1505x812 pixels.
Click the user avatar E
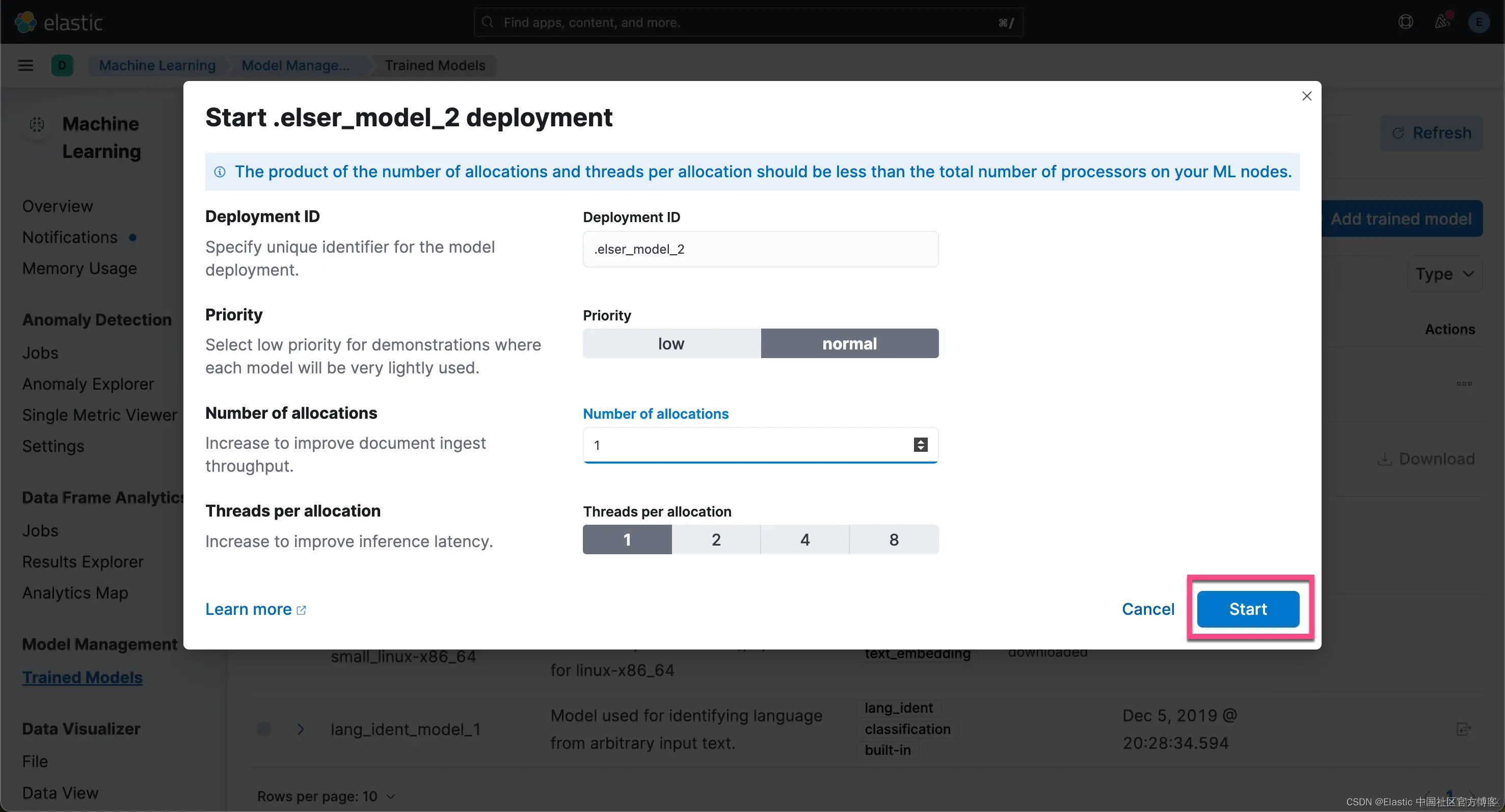1479,22
